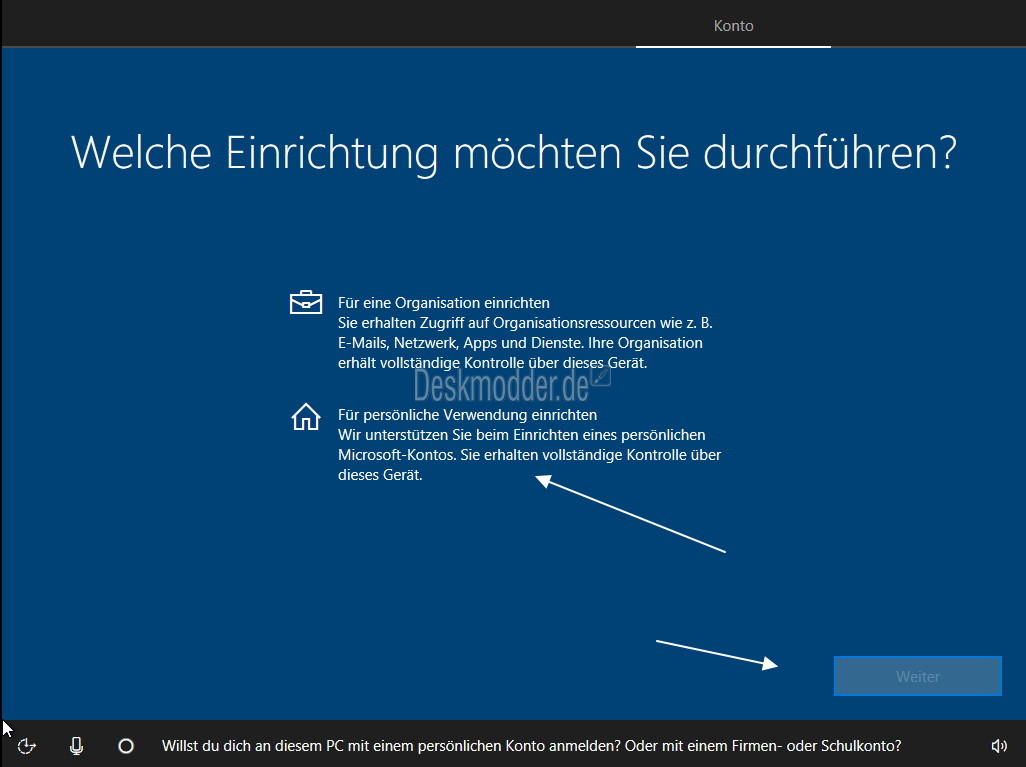
Task: Click text 'E-Mails, Netzwerk, Apps und Dienste'
Action: click(x=461, y=343)
